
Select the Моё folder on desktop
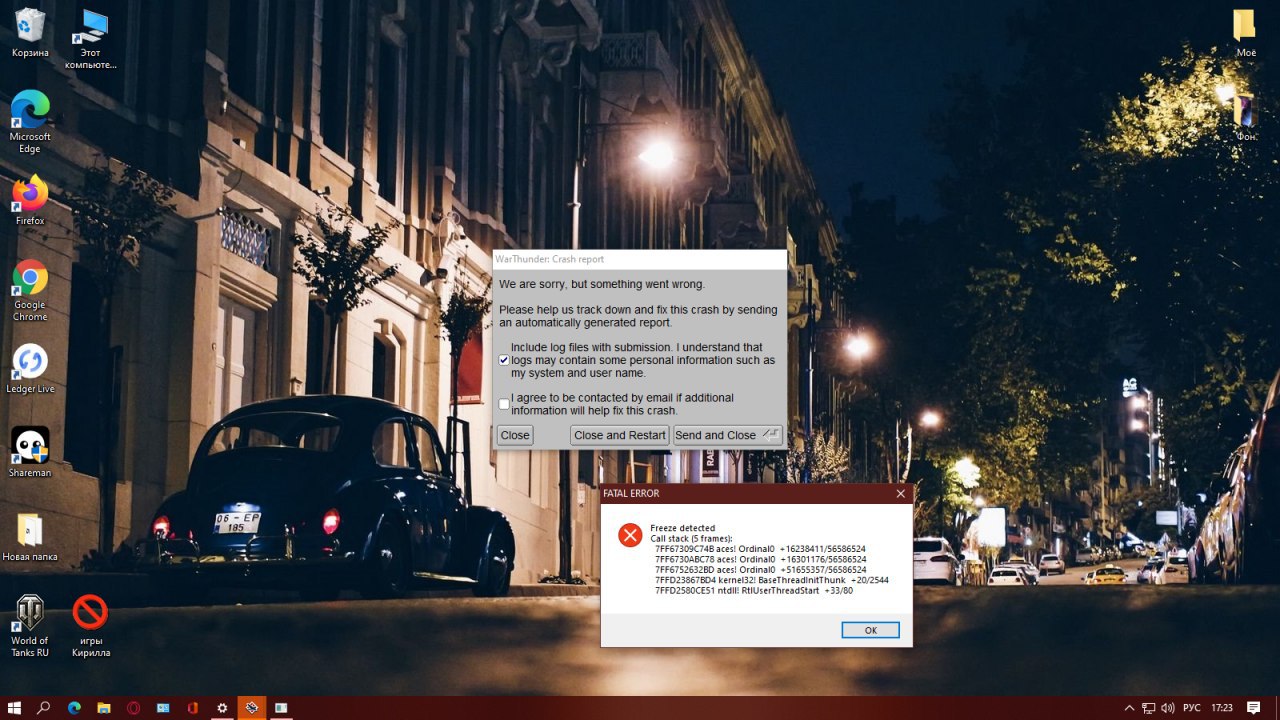1245,32
